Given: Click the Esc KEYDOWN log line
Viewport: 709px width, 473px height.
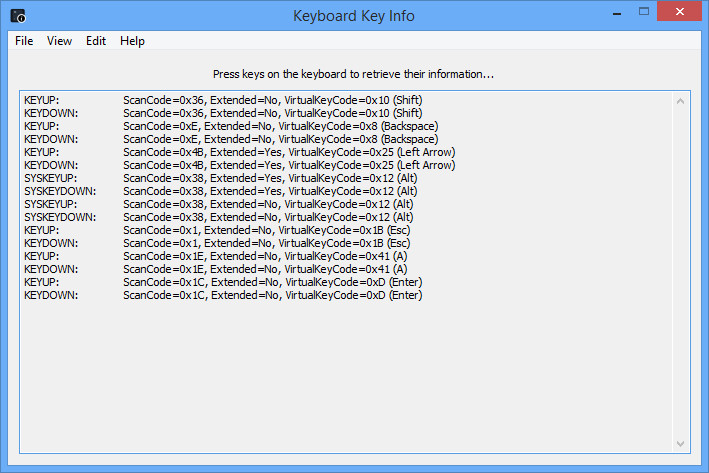Looking at the screenshot, I should coord(240,243).
